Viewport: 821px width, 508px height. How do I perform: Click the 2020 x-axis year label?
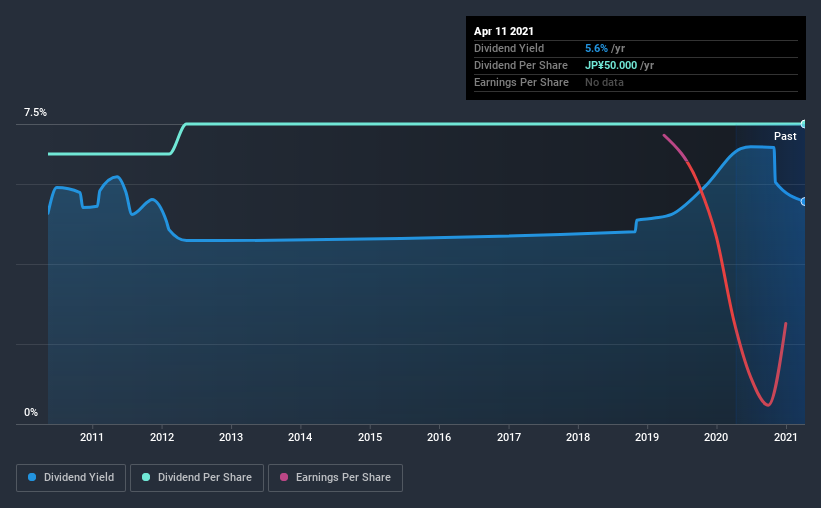(x=716, y=437)
